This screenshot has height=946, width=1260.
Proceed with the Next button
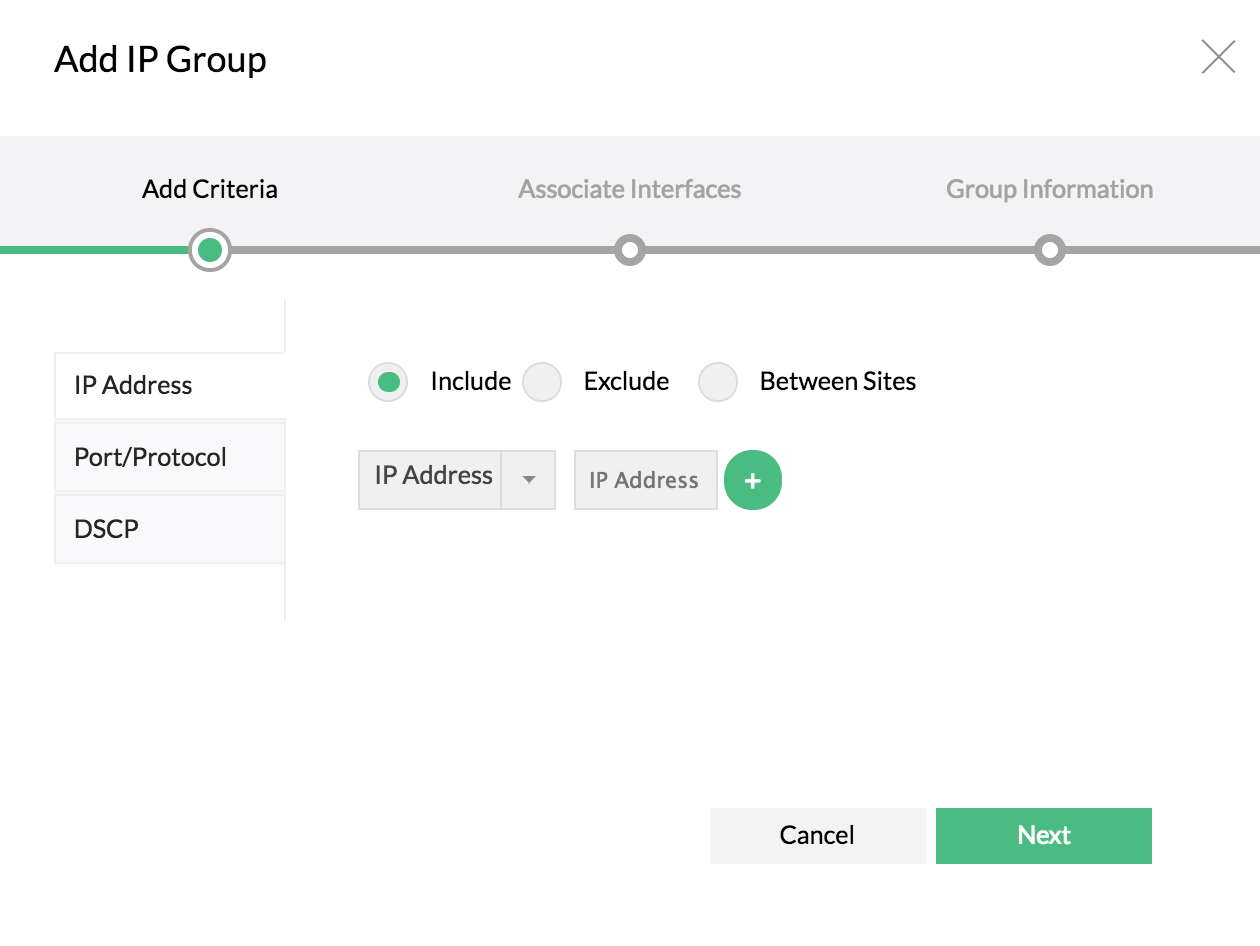(x=1043, y=836)
